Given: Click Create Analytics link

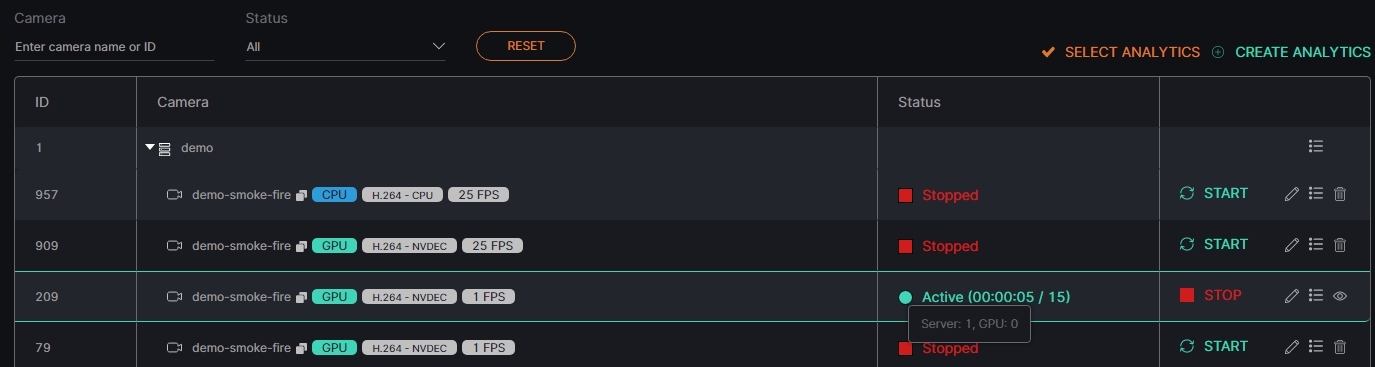Looking at the screenshot, I should tap(1292, 52).
